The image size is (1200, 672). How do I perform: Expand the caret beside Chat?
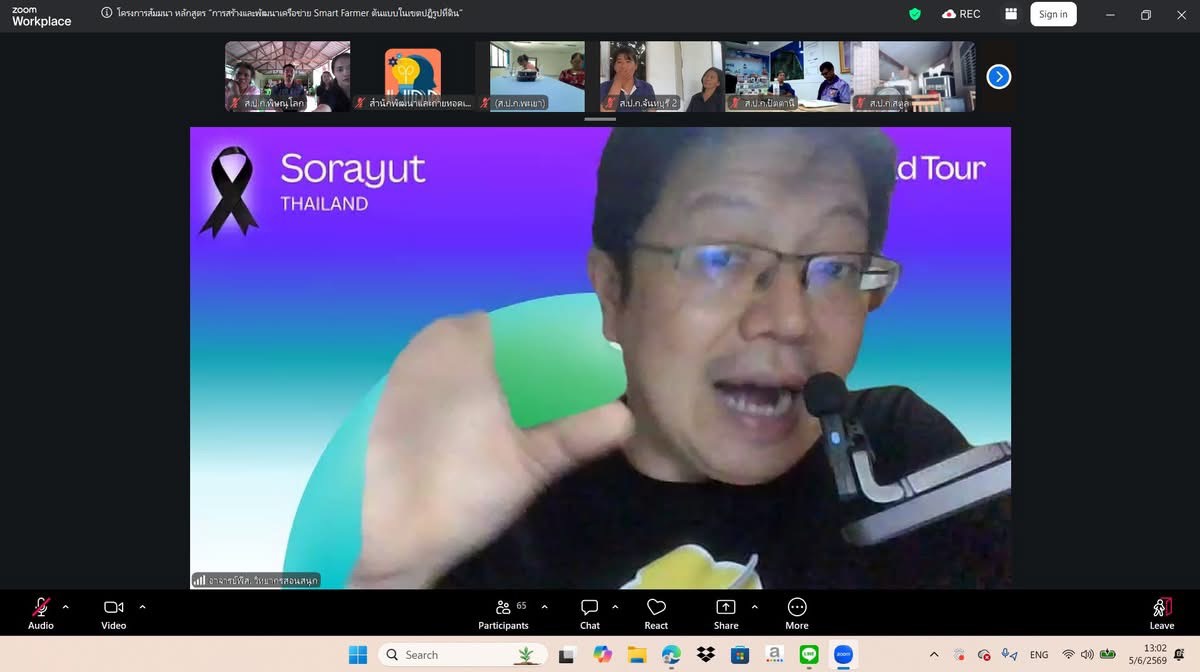[x=615, y=607]
